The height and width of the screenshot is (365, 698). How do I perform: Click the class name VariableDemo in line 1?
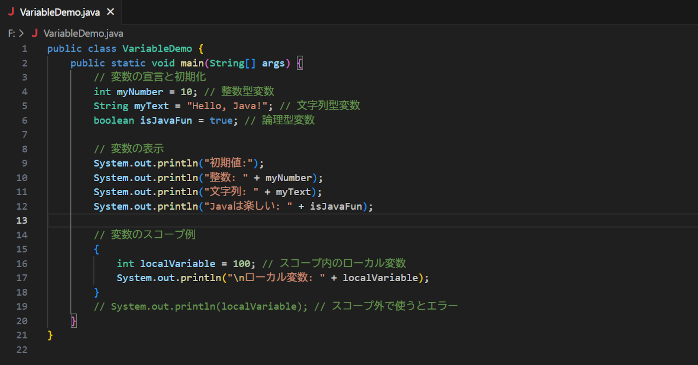pos(157,49)
